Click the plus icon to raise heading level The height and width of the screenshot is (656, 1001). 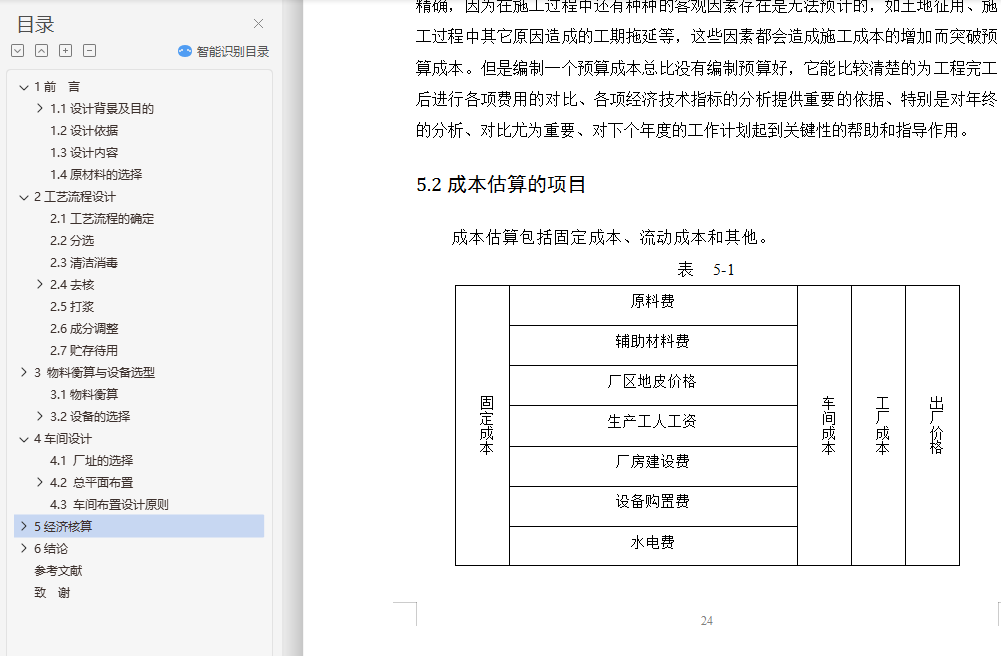tap(66, 50)
